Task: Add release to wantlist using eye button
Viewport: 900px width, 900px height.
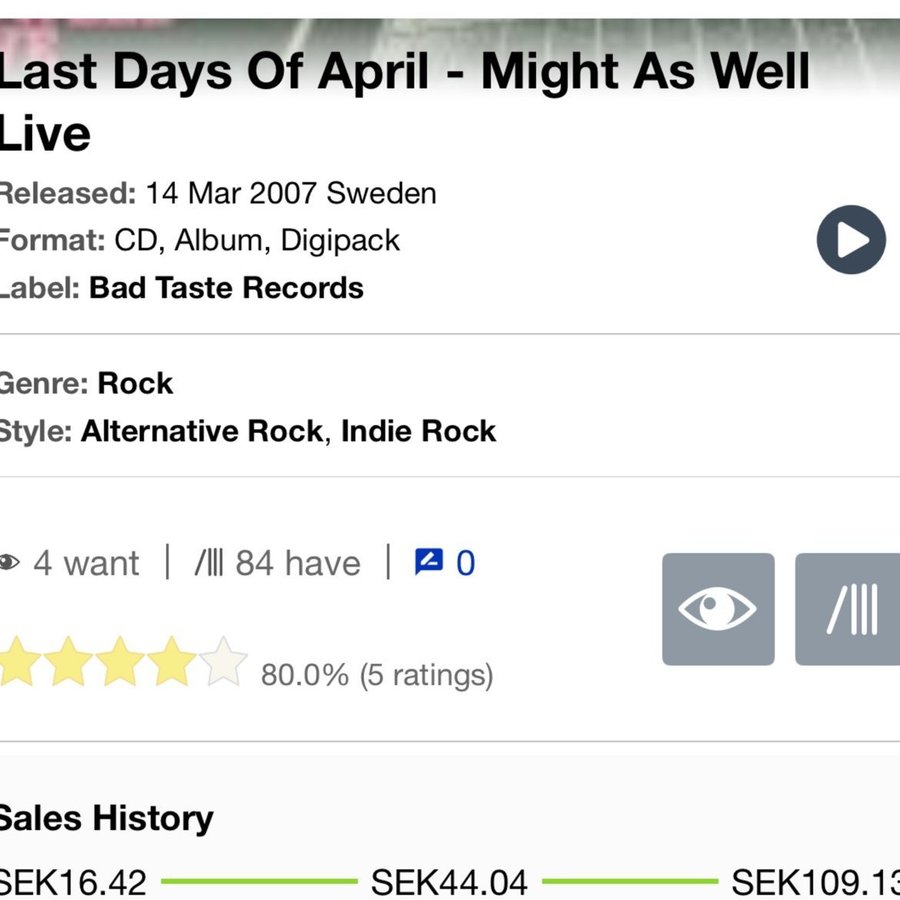Action: [x=718, y=609]
